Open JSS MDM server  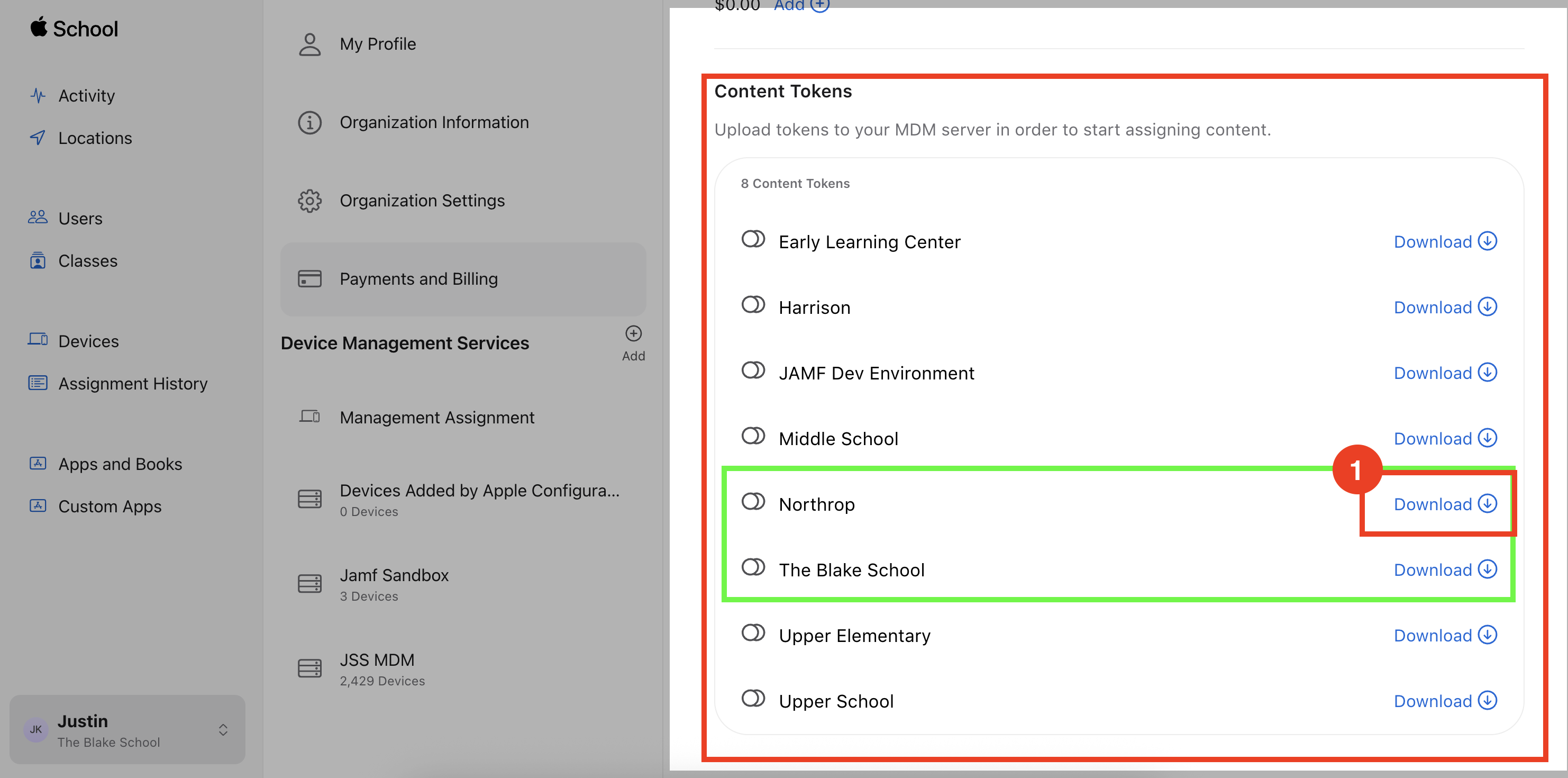point(463,670)
